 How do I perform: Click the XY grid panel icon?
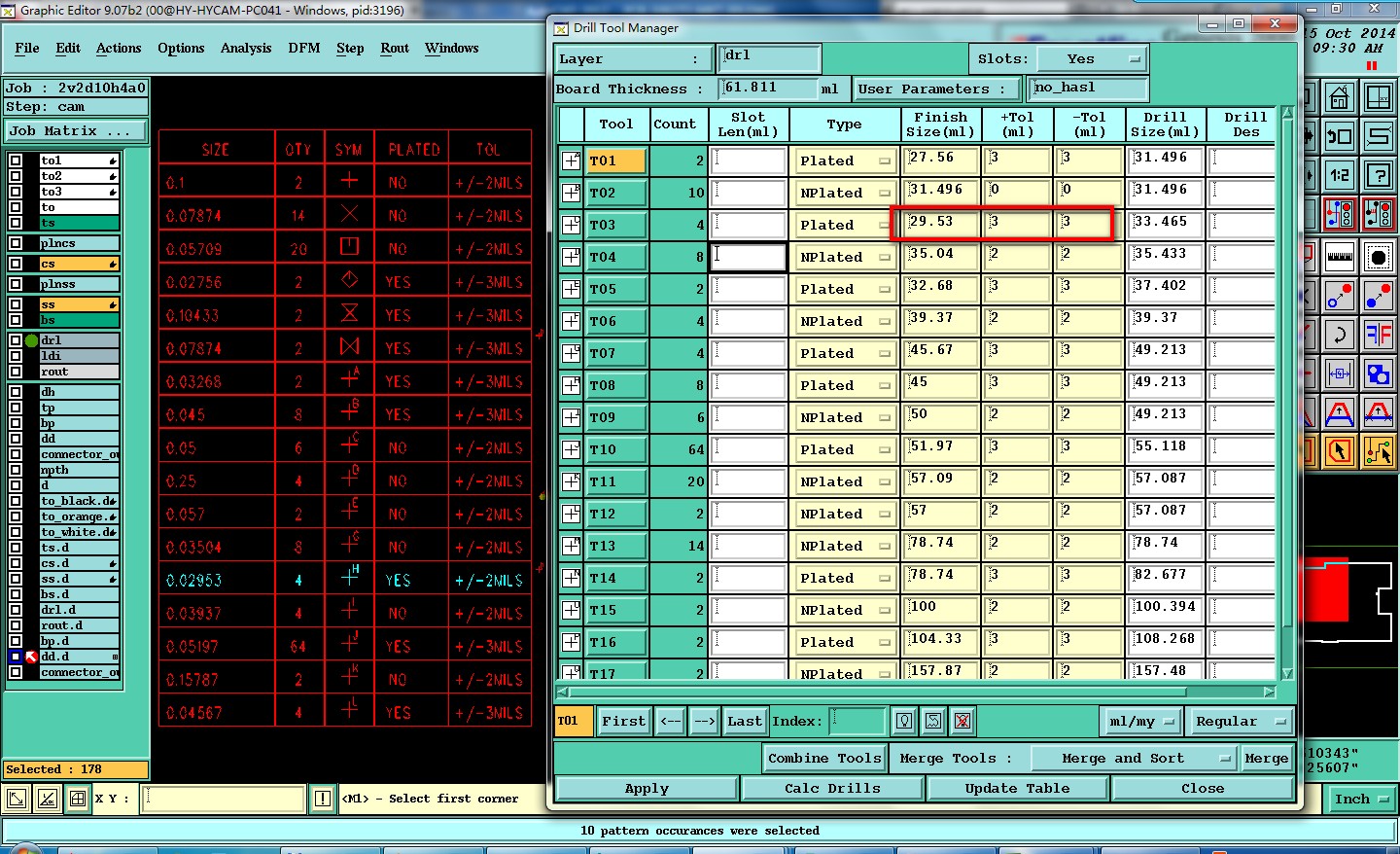pos(1379,97)
